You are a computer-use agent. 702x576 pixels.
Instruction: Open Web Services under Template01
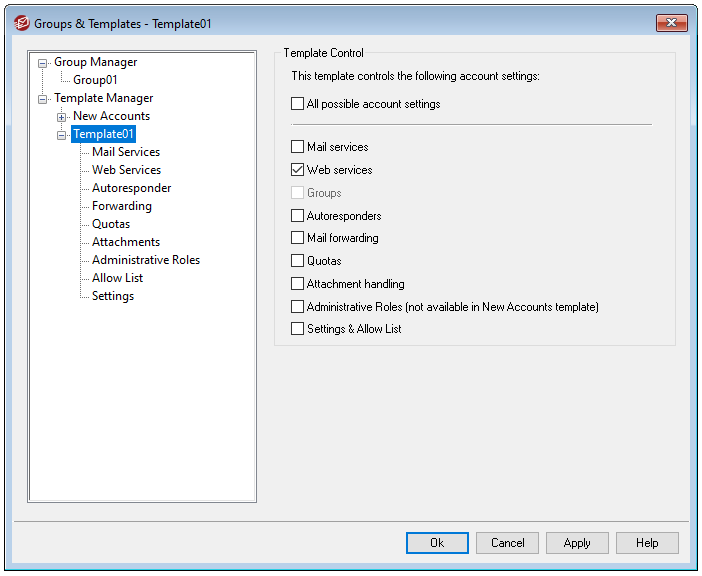[x=126, y=170]
